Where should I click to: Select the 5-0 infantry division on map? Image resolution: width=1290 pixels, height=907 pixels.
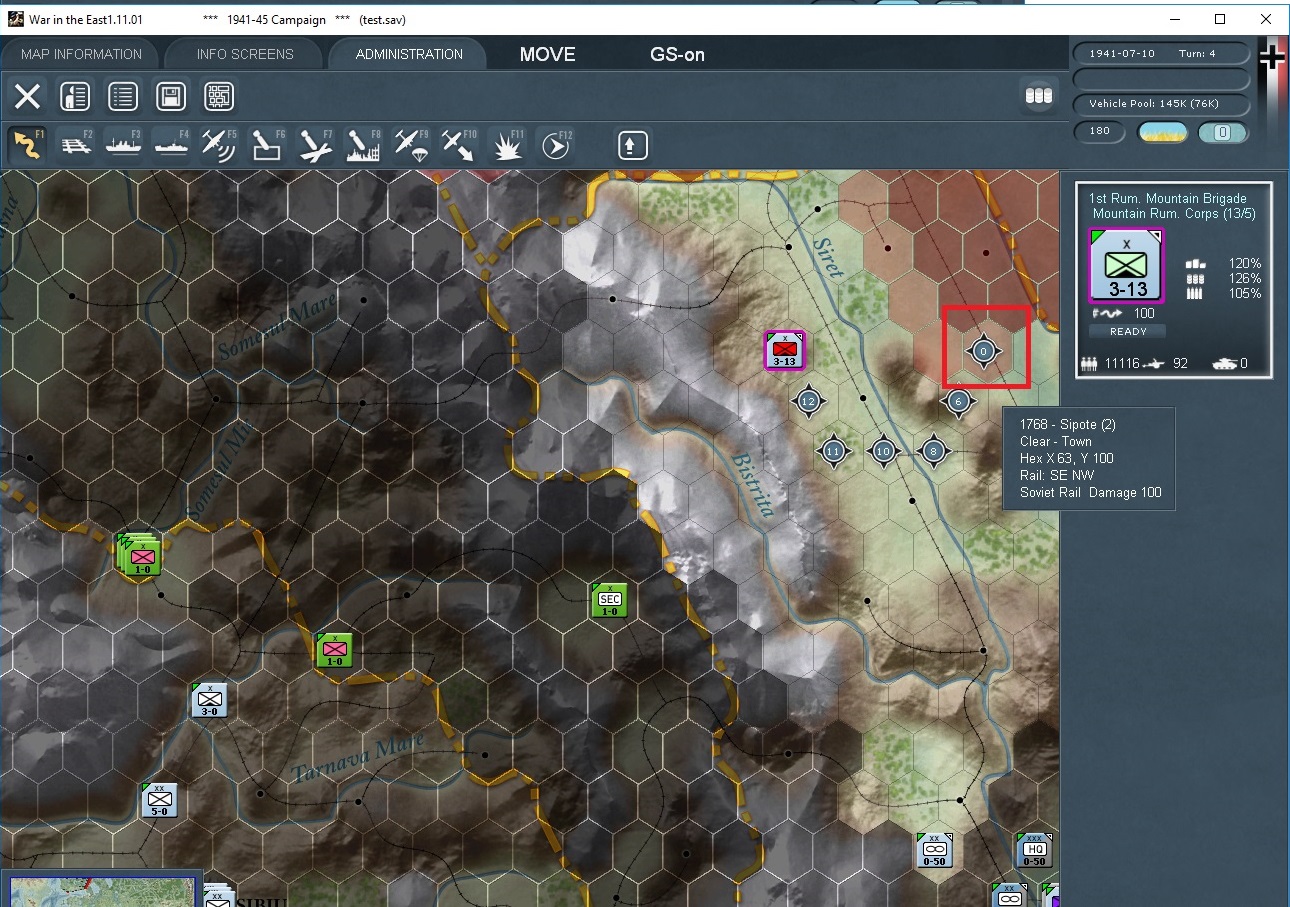[160, 800]
